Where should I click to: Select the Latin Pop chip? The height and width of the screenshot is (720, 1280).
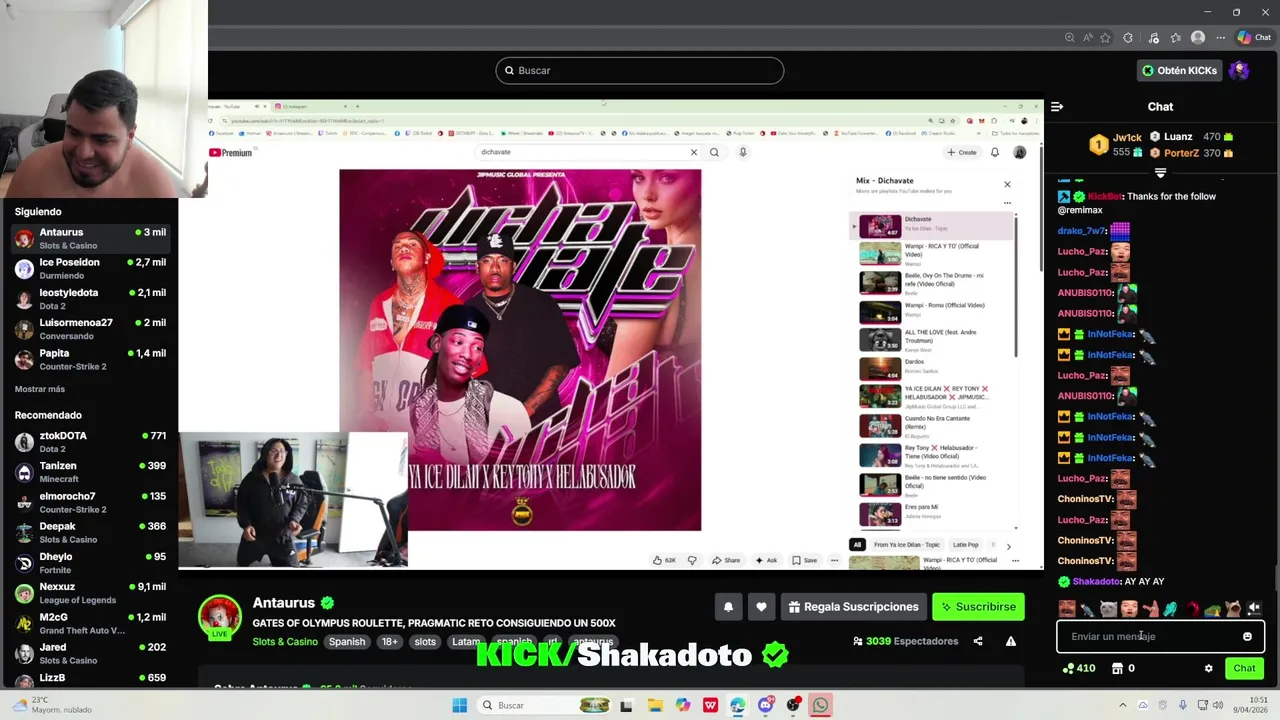[x=965, y=545]
